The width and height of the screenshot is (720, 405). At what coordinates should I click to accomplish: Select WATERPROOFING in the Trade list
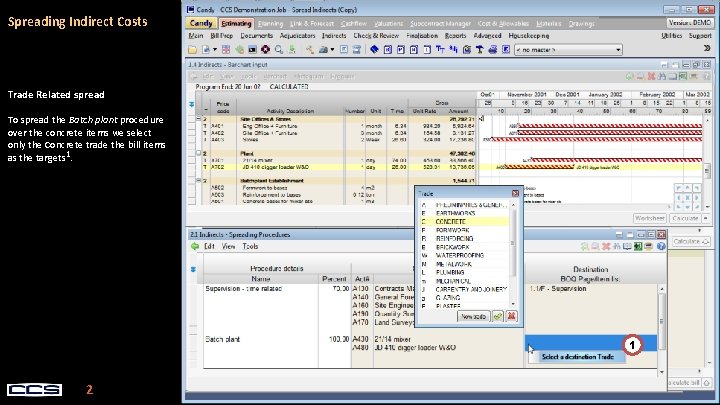[465, 255]
